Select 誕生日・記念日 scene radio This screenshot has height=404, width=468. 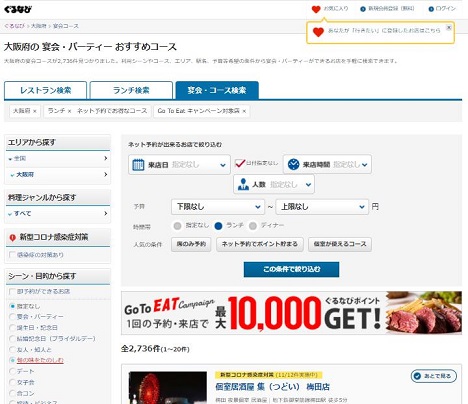click(12, 328)
